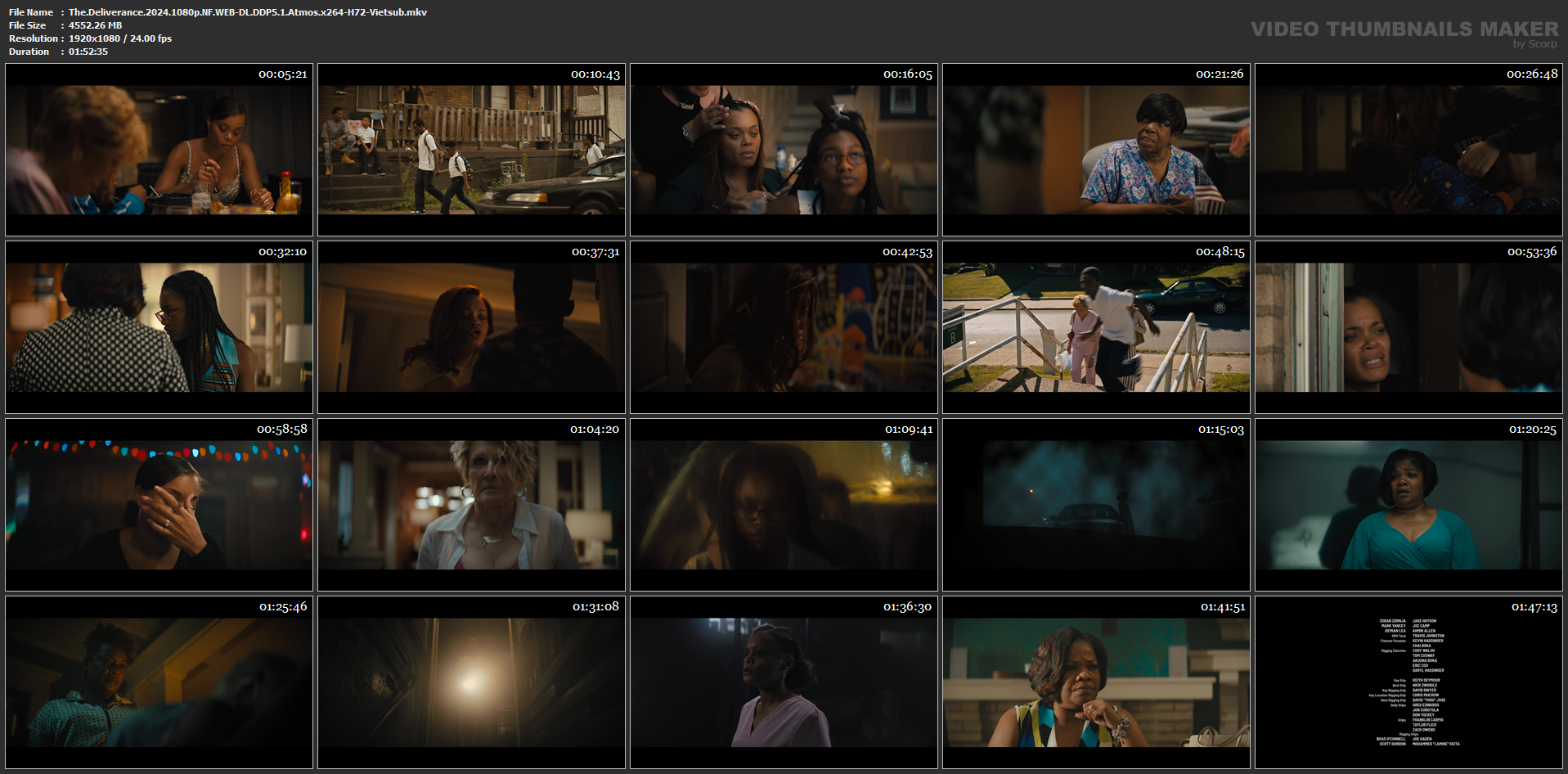Screen dimensions: 1568x774
Task: Click the Duration label
Action: (x=29, y=52)
